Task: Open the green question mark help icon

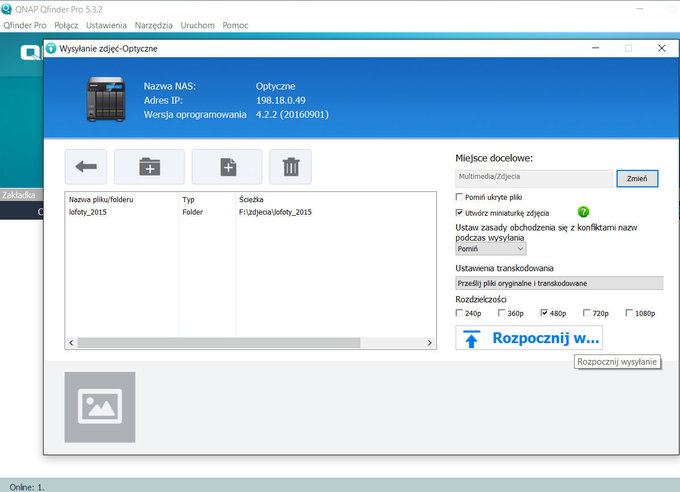Action: point(583,212)
